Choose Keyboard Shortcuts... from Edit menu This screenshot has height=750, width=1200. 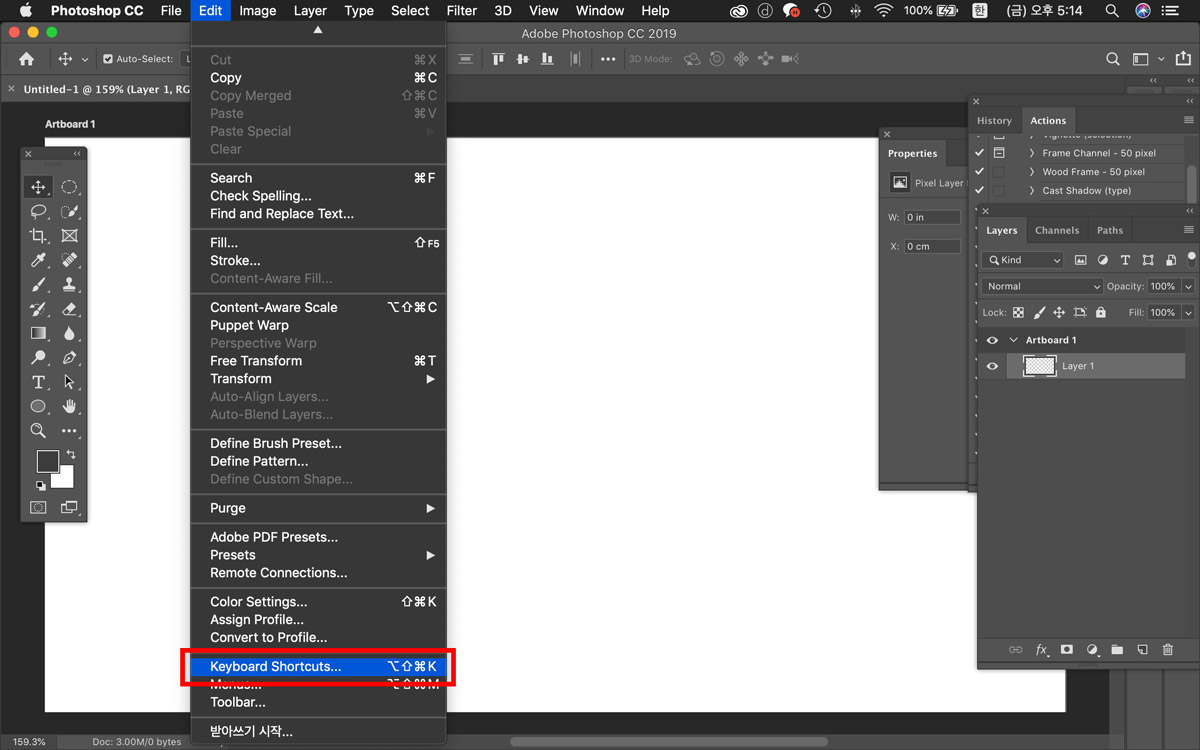coord(275,667)
